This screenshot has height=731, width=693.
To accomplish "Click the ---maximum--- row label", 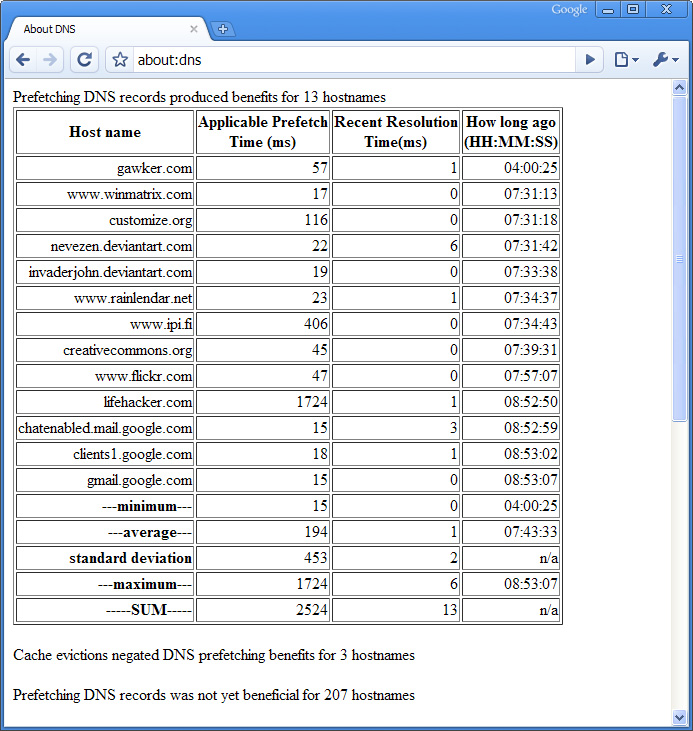I will (104, 585).
